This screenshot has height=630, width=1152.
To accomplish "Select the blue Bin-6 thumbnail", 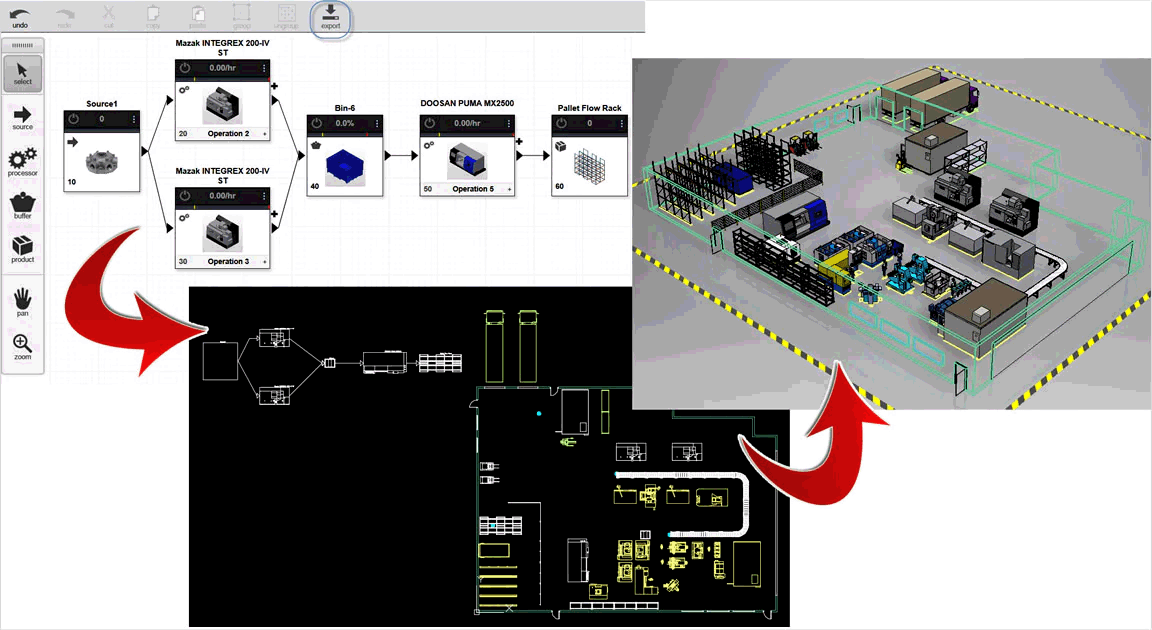I will pyautogui.click(x=345, y=167).
